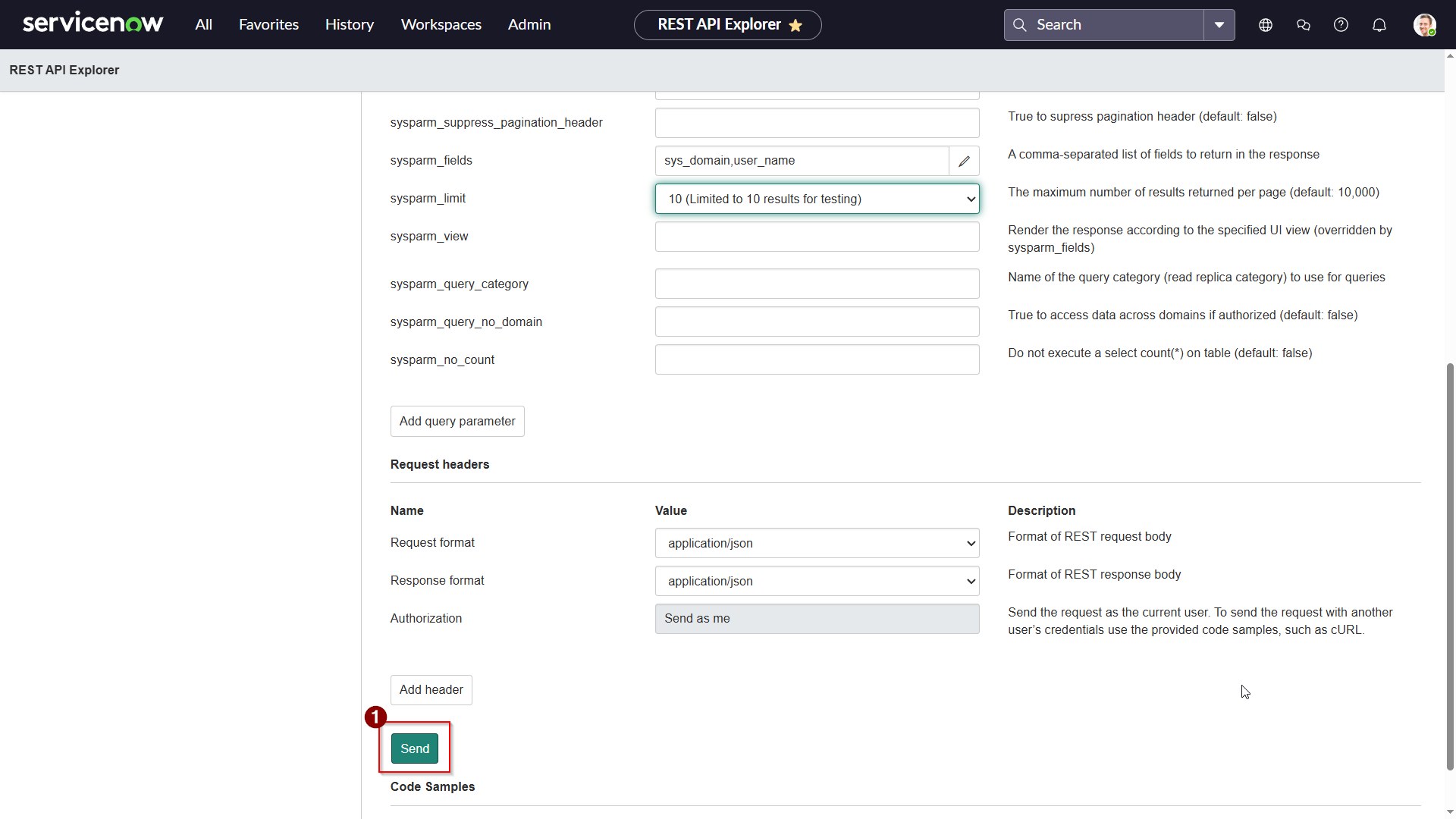1456x819 pixels.
Task: Click the magnifier icon in the search box
Action: point(1020,25)
